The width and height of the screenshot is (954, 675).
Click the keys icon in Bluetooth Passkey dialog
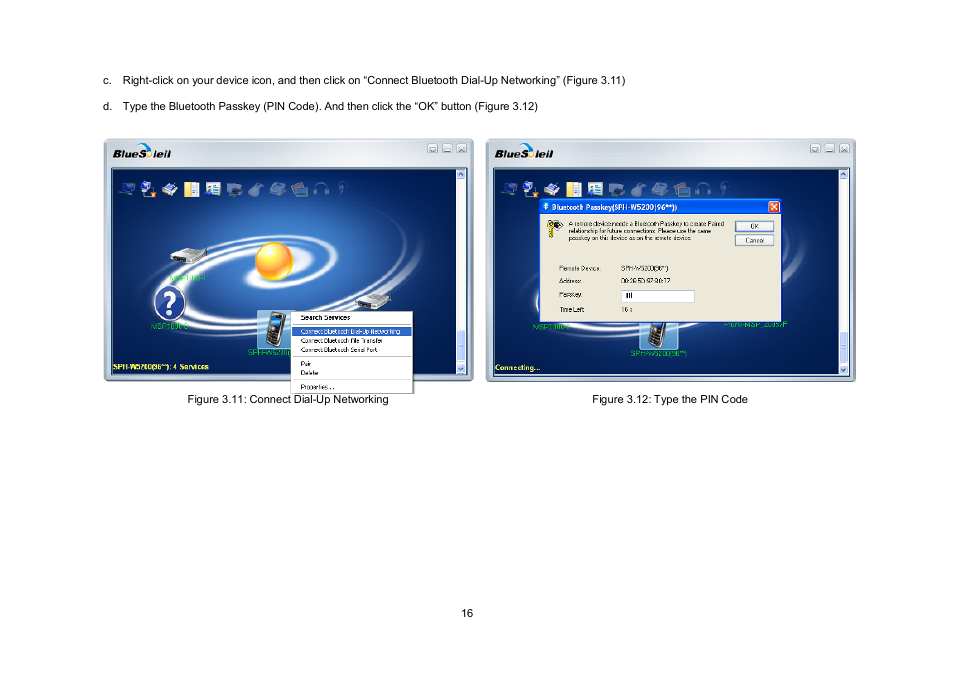pos(554,229)
